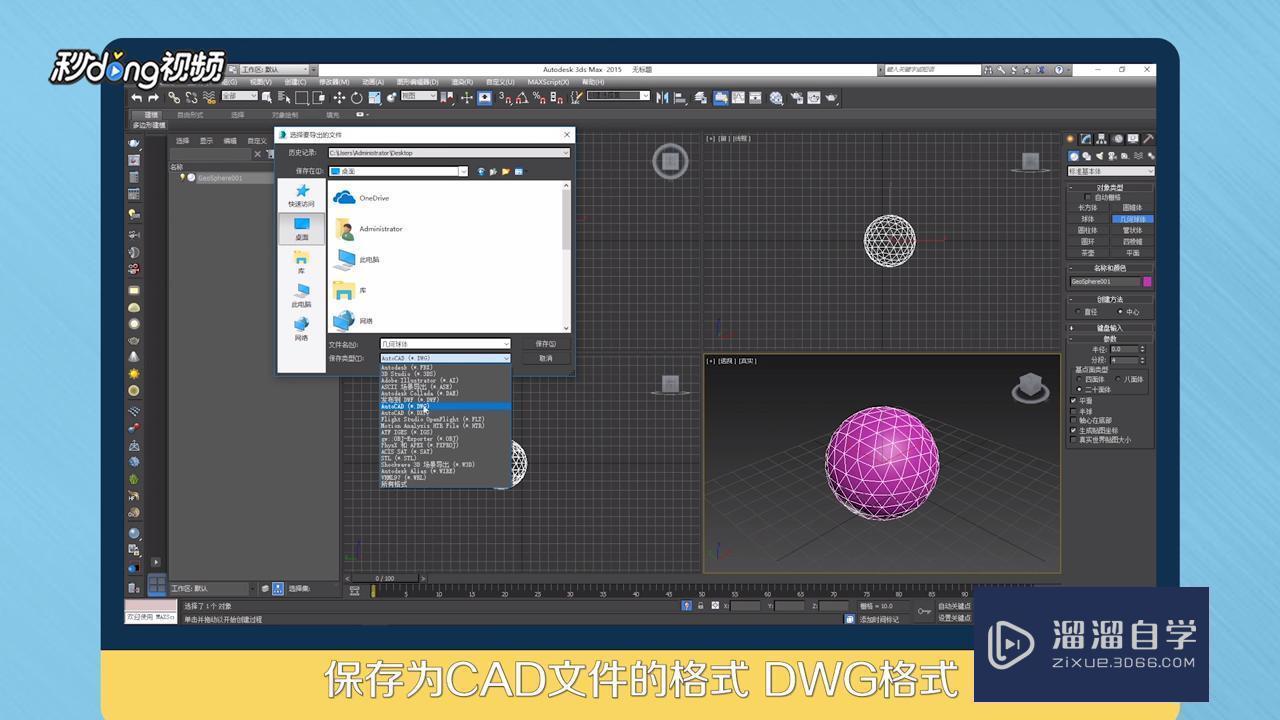Click the 几何球体 object type button

click(1131, 217)
